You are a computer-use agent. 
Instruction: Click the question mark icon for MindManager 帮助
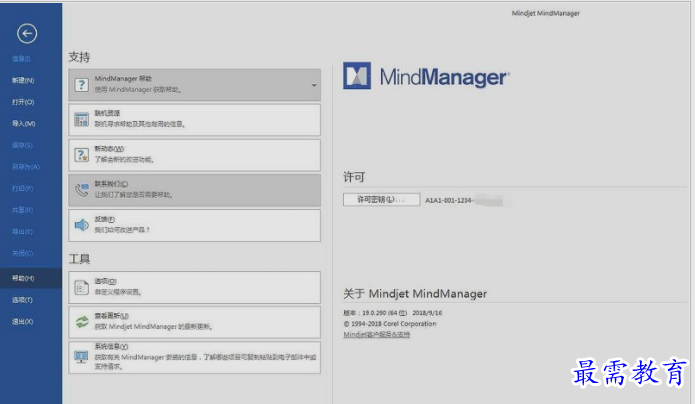(x=82, y=85)
